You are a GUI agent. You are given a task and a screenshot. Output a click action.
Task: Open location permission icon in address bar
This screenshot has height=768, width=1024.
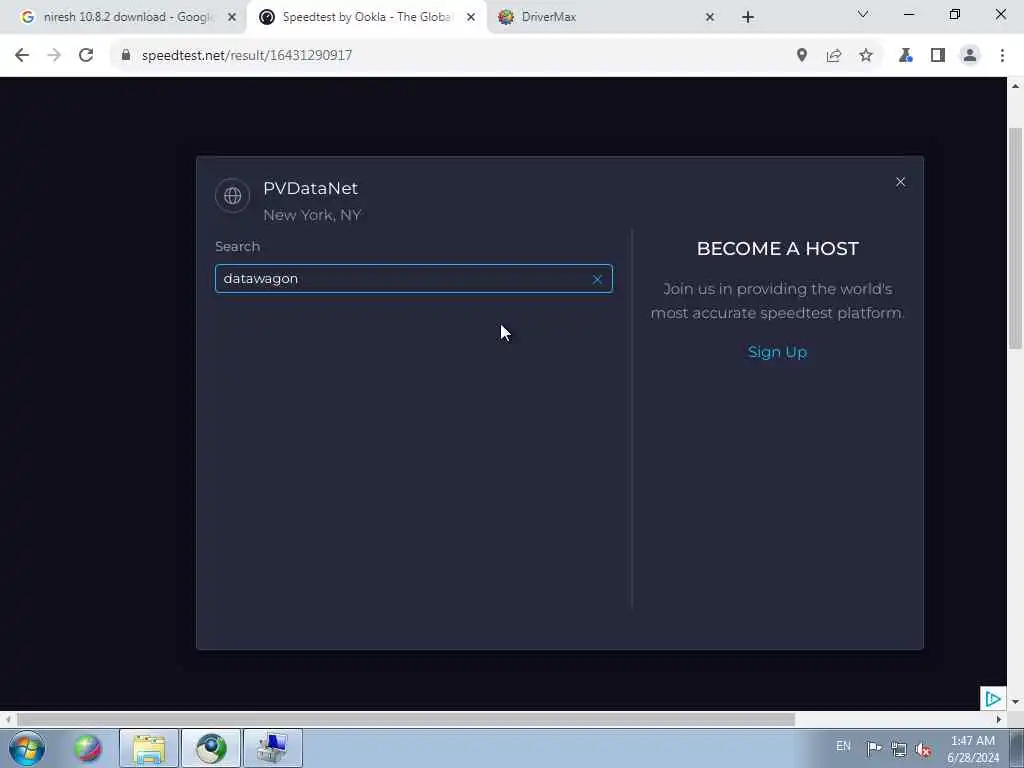click(802, 56)
